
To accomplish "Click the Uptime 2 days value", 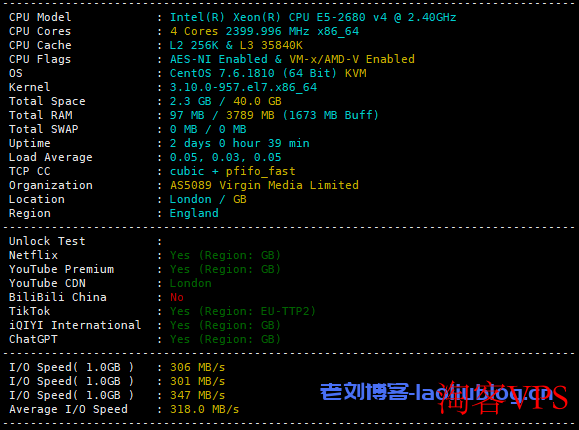I will point(239,143).
